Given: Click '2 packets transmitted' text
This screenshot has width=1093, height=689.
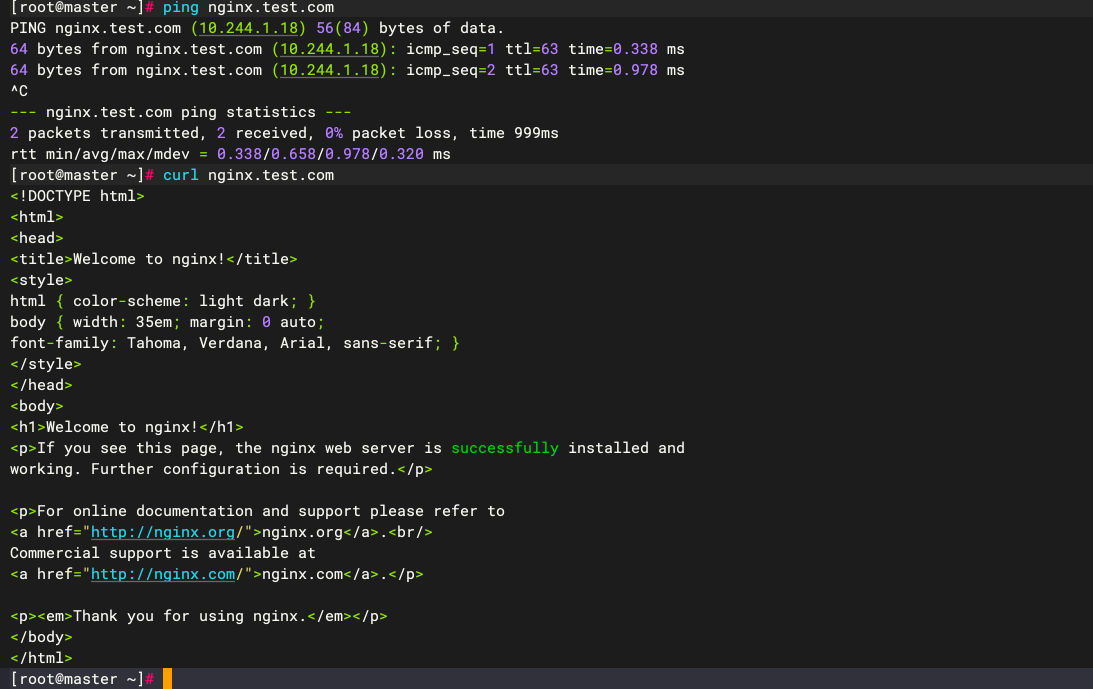Looking at the screenshot, I should [x=105, y=133].
